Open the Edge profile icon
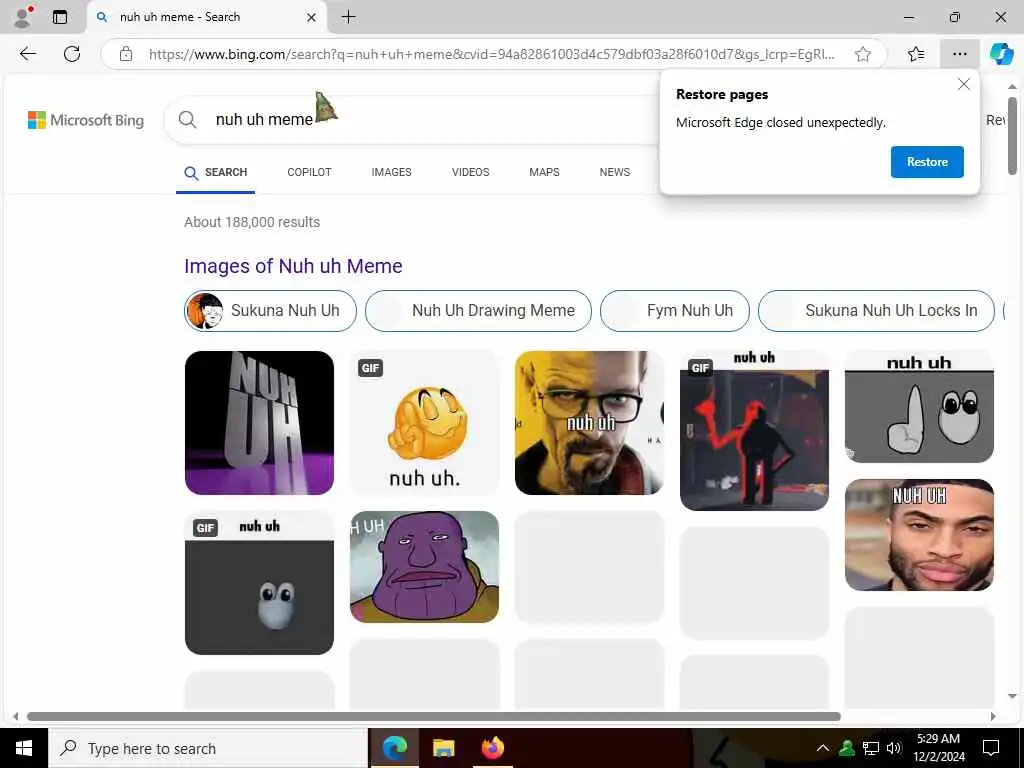 [24, 17]
